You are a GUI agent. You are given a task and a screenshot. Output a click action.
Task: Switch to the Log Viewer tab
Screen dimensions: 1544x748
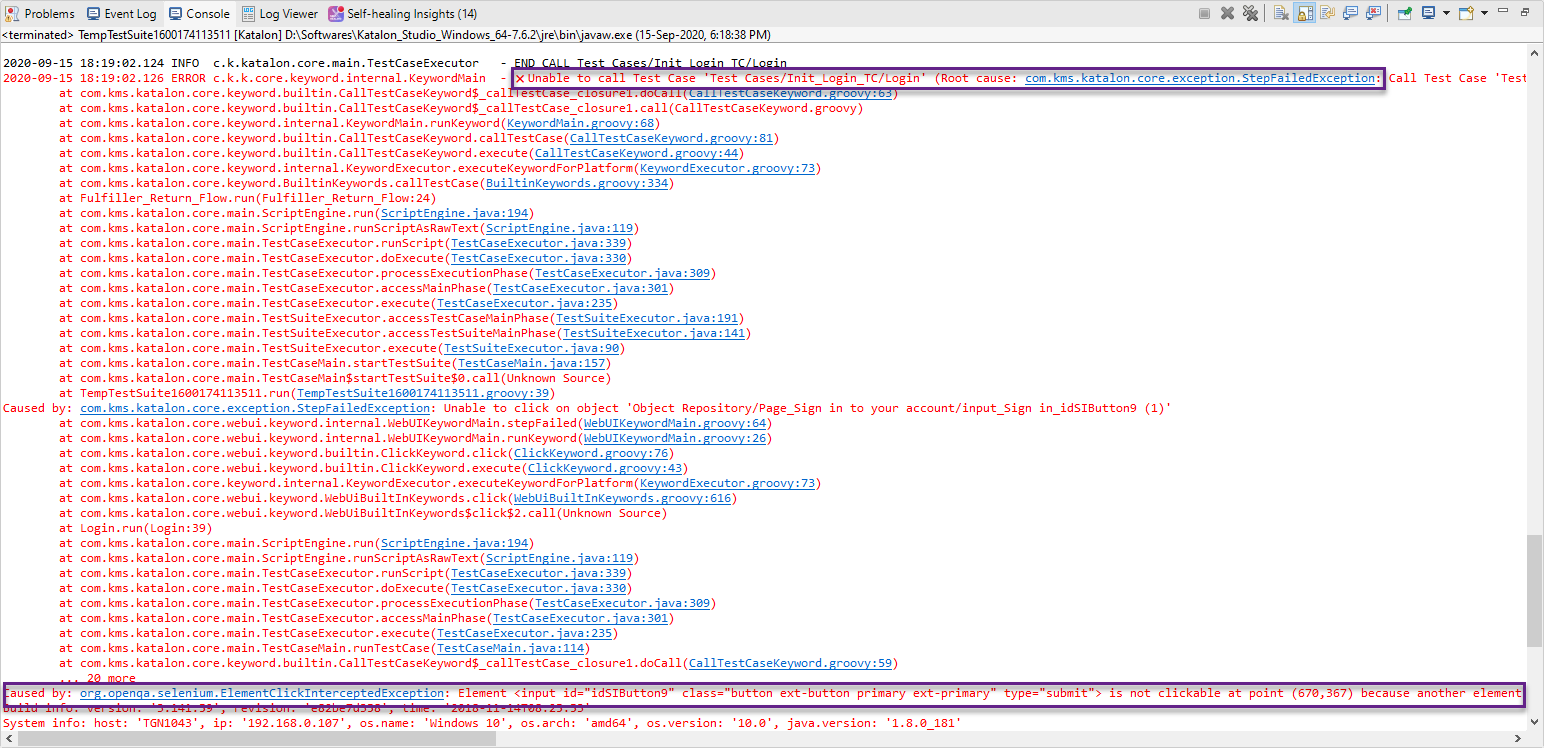278,13
